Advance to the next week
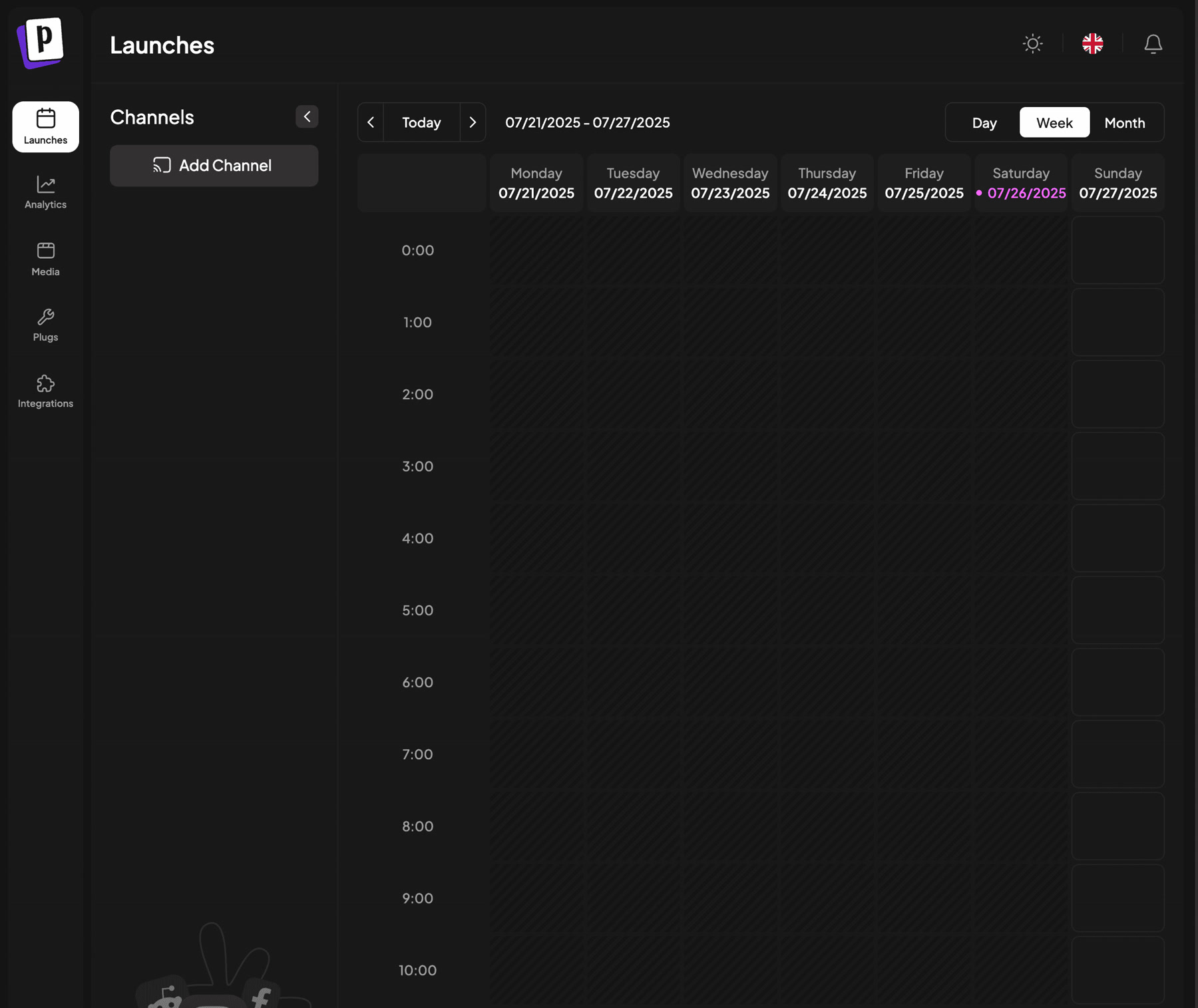The width and height of the screenshot is (1198, 1008). click(x=473, y=122)
